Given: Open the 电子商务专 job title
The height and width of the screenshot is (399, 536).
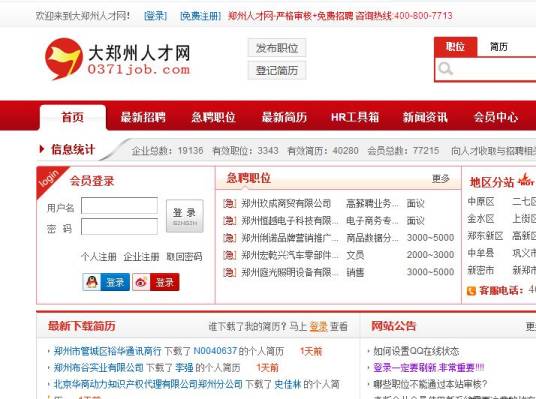Looking at the screenshot, I should click(372, 221).
